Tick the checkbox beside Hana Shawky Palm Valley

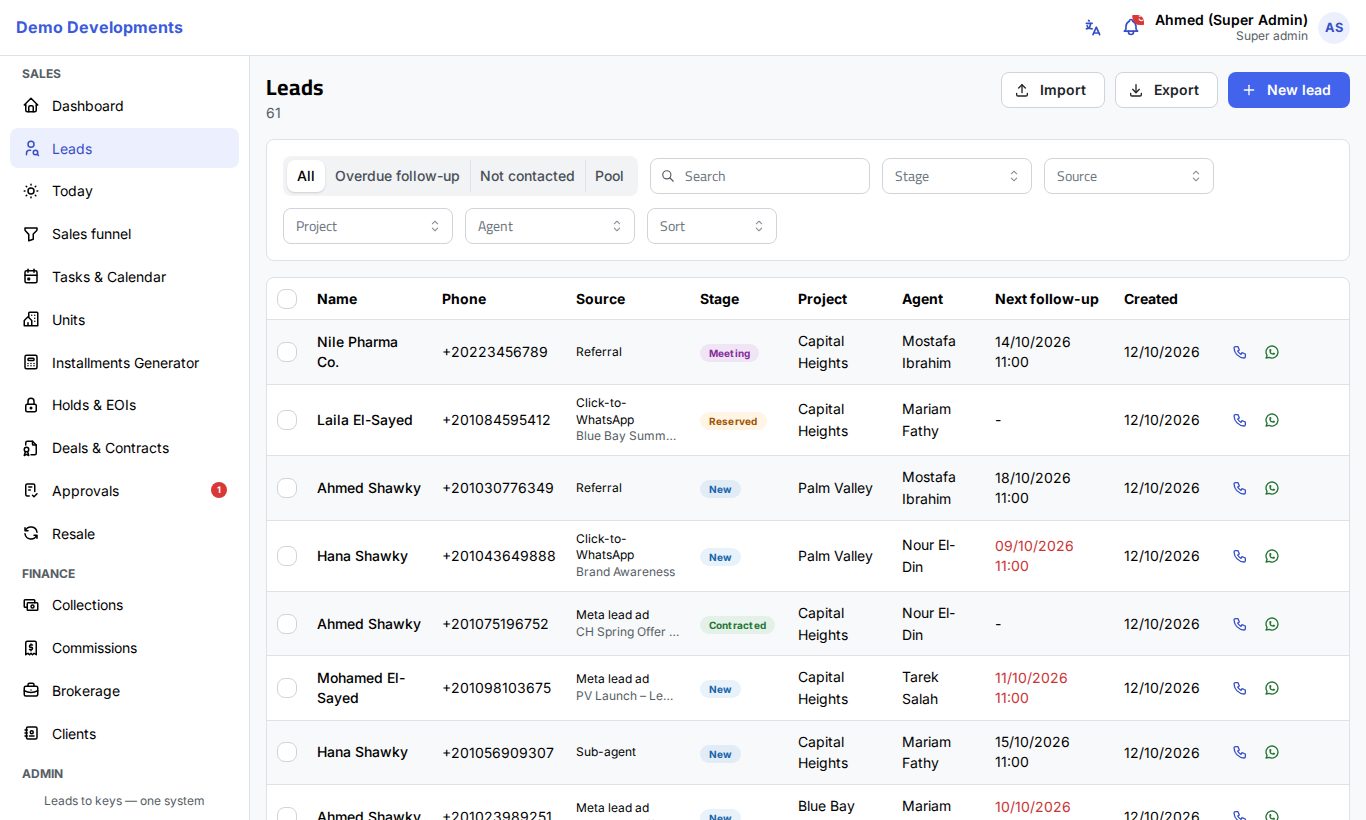[287, 556]
